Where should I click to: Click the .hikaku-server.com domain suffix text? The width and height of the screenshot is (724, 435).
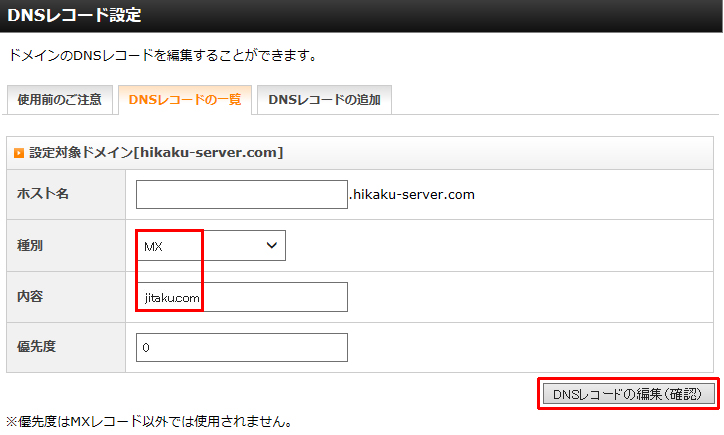click(412, 194)
